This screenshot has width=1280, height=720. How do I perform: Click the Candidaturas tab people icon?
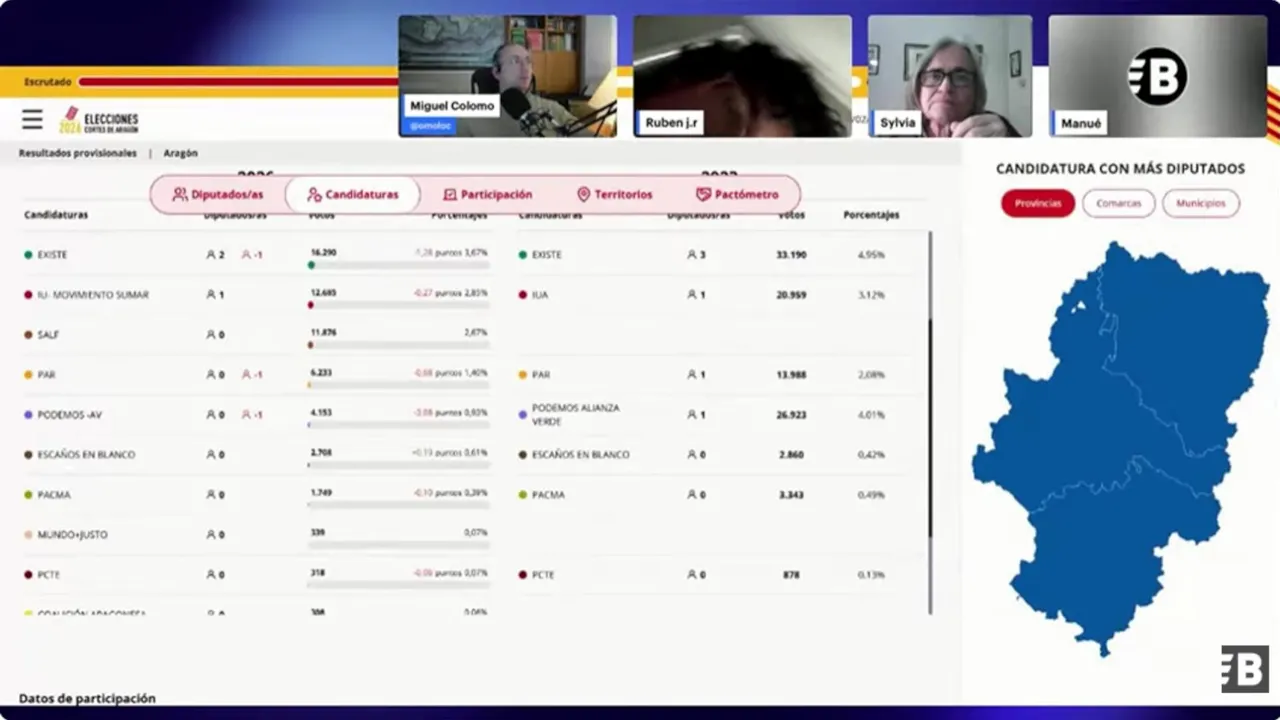[314, 195]
